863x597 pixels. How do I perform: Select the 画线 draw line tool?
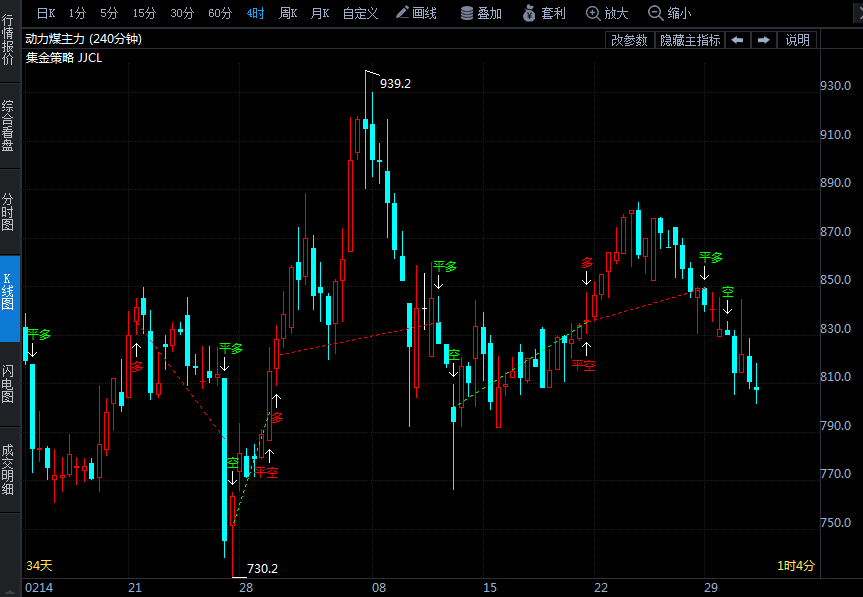[x=416, y=13]
